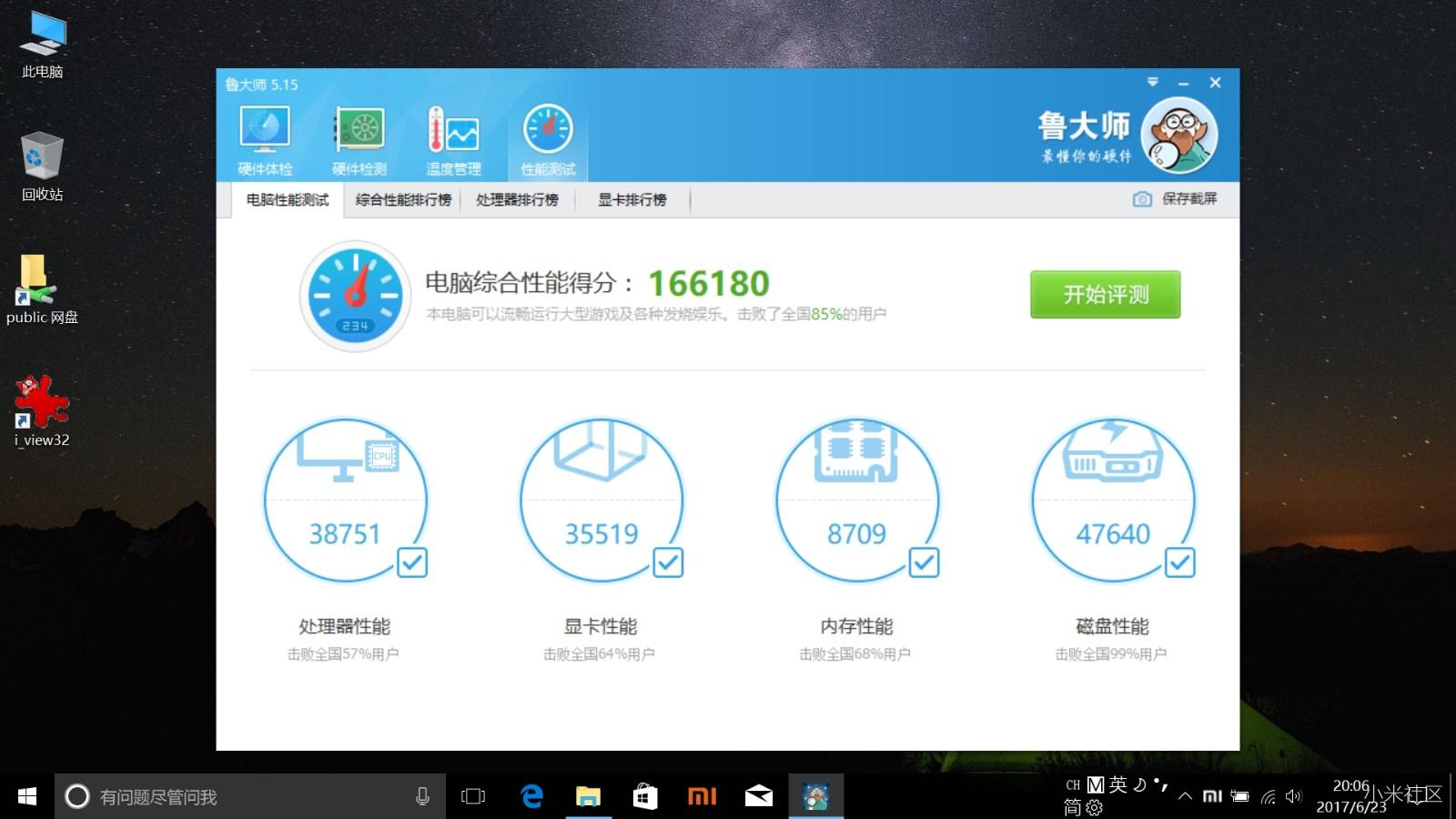1456x819 pixels.
Task: Click the memory performance circle 8709
Action: point(857,500)
